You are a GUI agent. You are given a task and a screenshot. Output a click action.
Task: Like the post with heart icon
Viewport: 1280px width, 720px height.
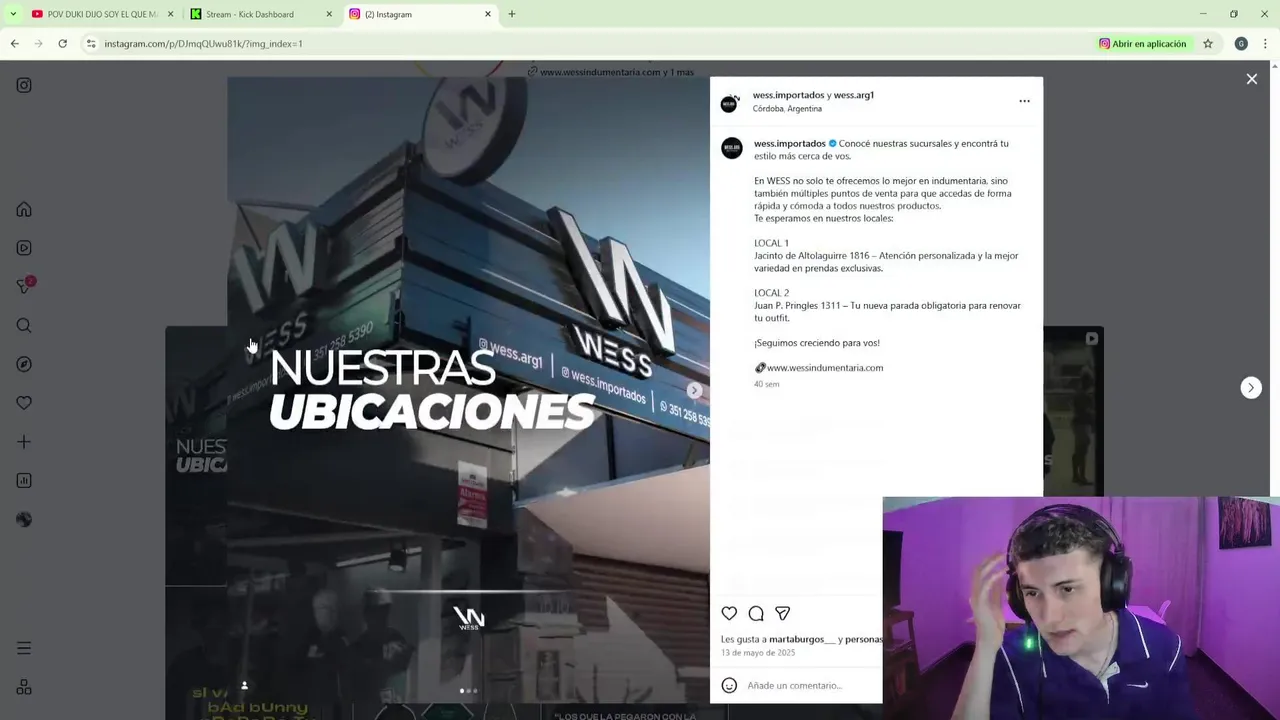[729, 613]
